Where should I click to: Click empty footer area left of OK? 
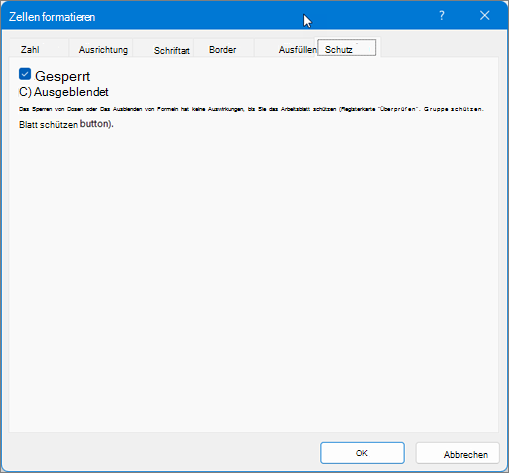coord(160,453)
